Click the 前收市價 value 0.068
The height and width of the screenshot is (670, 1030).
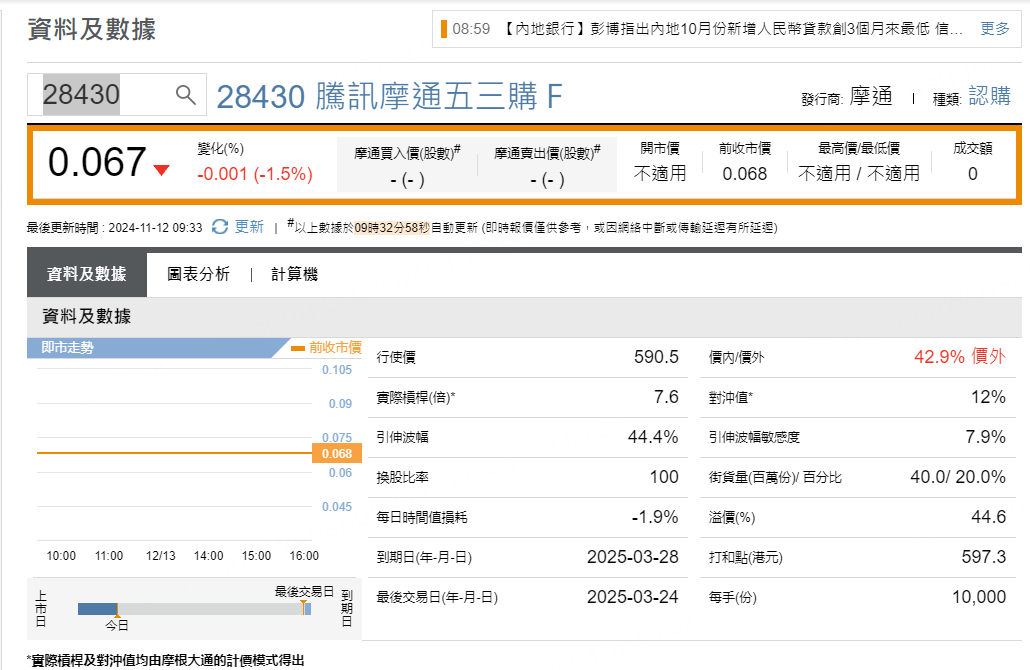click(745, 174)
